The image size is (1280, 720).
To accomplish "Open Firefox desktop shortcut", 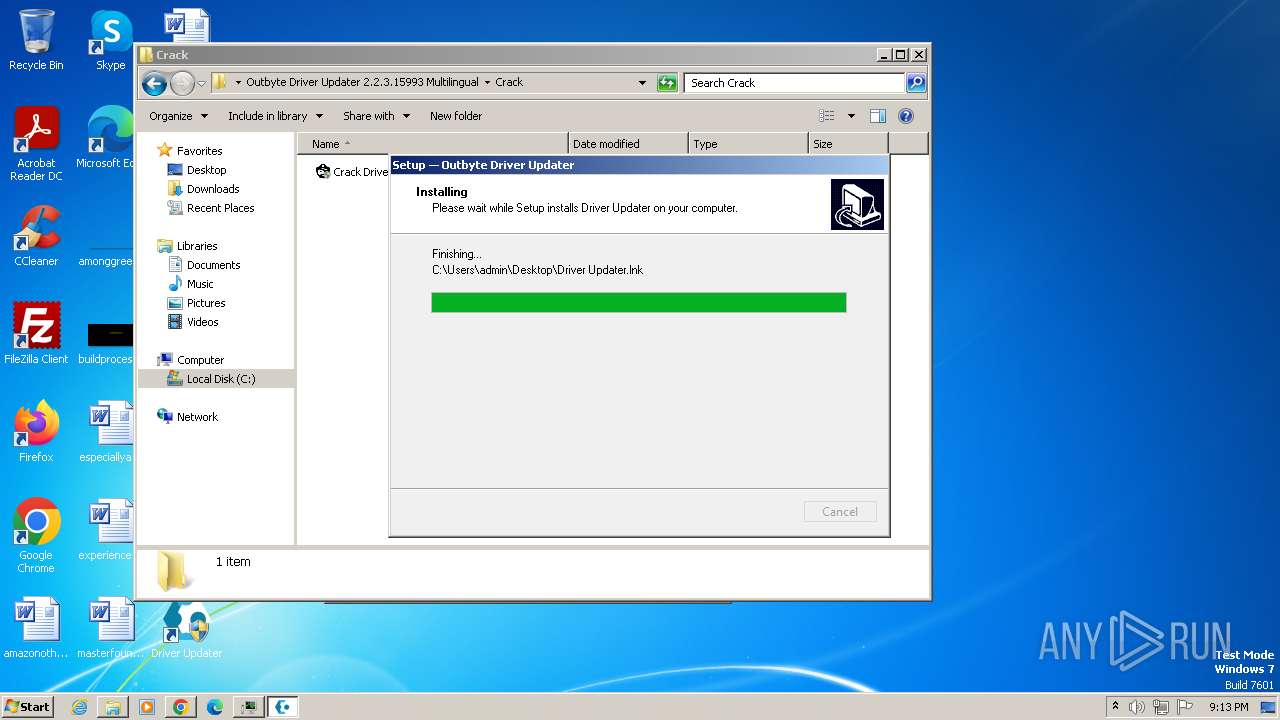I will pyautogui.click(x=36, y=431).
